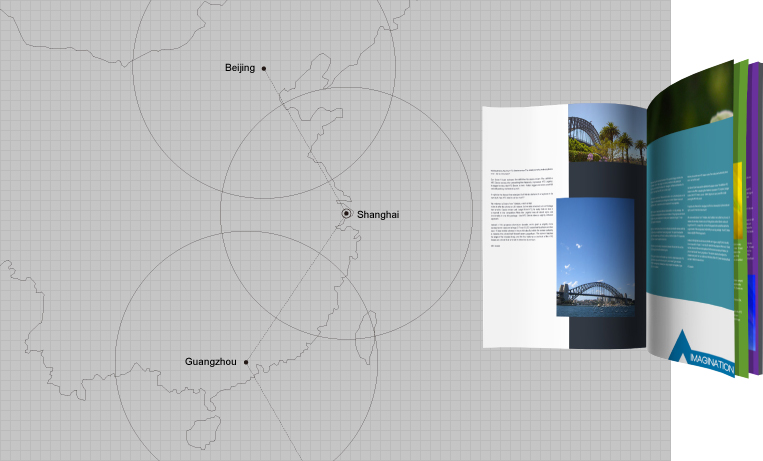Select the Shanghai map label
Image resolution: width=763 pixels, height=461 pixels.
[x=378, y=215]
